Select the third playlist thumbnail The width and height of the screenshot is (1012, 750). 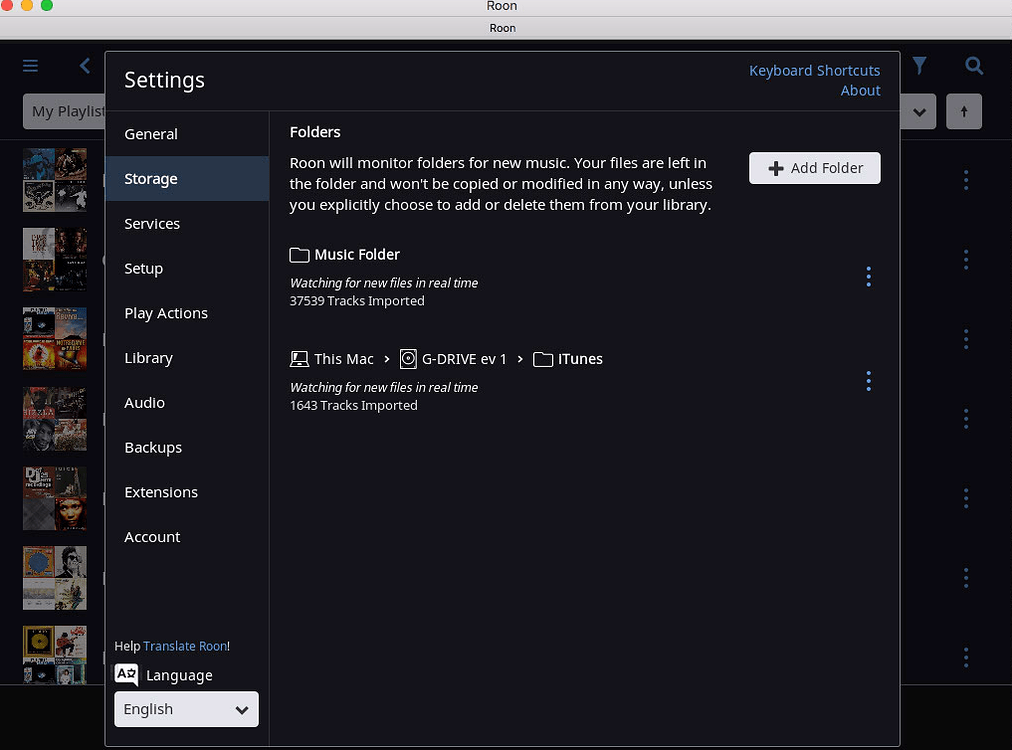(x=55, y=339)
